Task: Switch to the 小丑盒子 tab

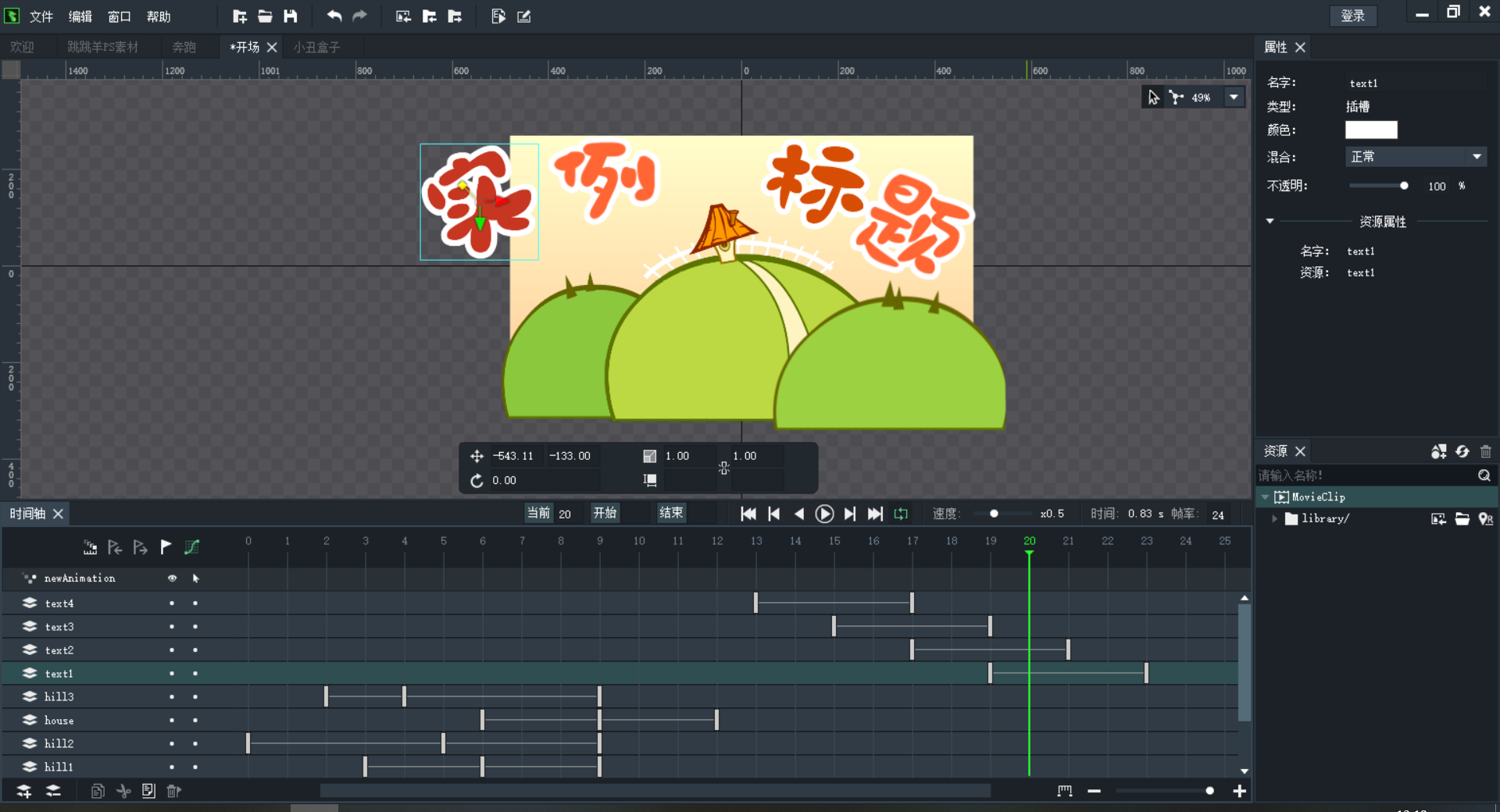Action: coord(317,47)
